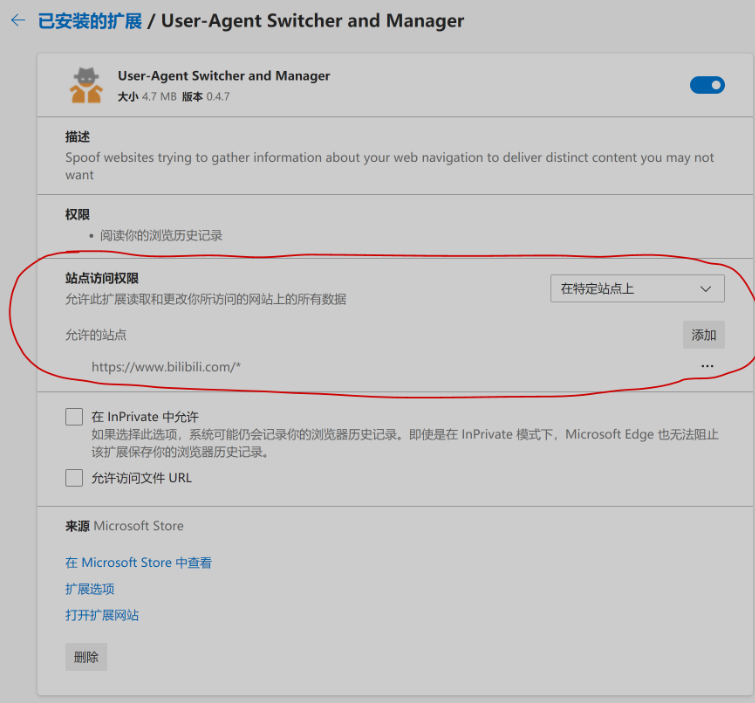
Task: Click the version text 0.4.7
Action: click(218, 97)
